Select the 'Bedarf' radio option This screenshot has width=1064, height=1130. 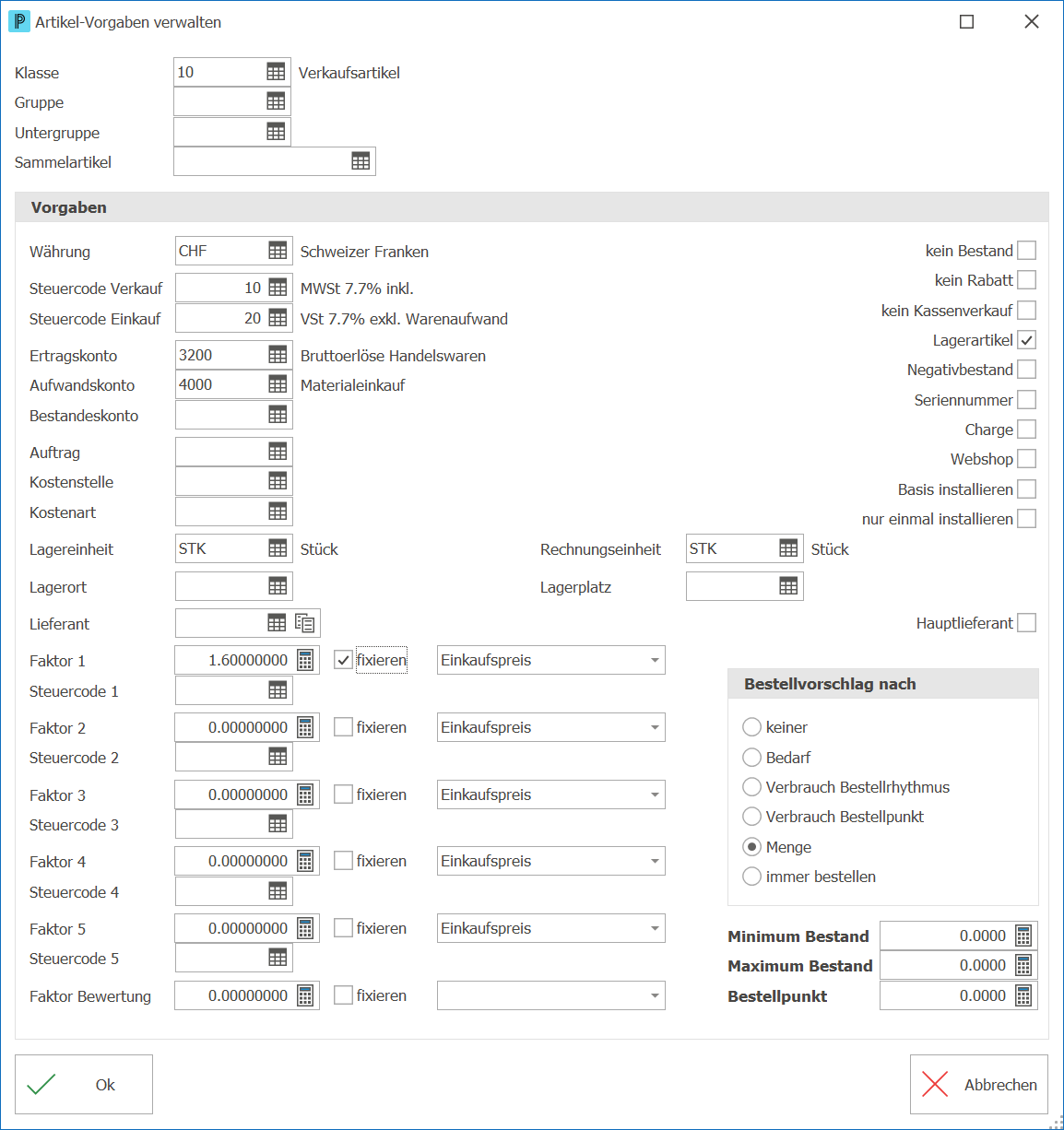(751, 758)
